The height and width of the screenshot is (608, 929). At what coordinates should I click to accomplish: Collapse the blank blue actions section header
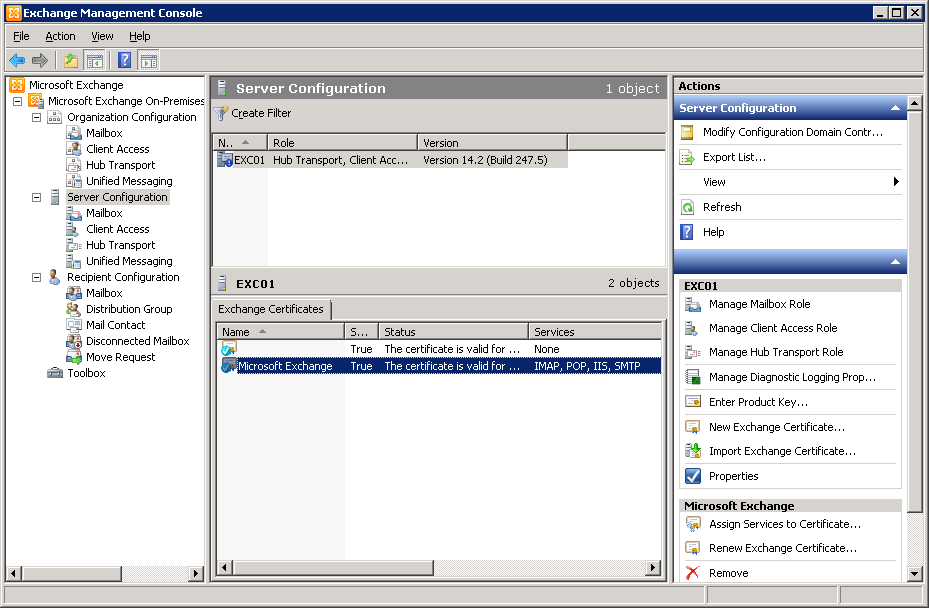(x=895, y=262)
